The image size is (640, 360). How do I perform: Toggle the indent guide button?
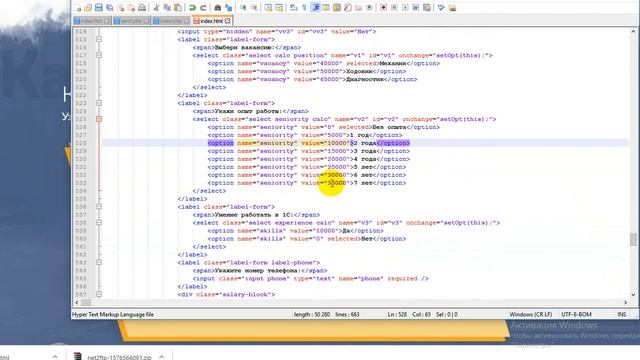tap(316, 8)
